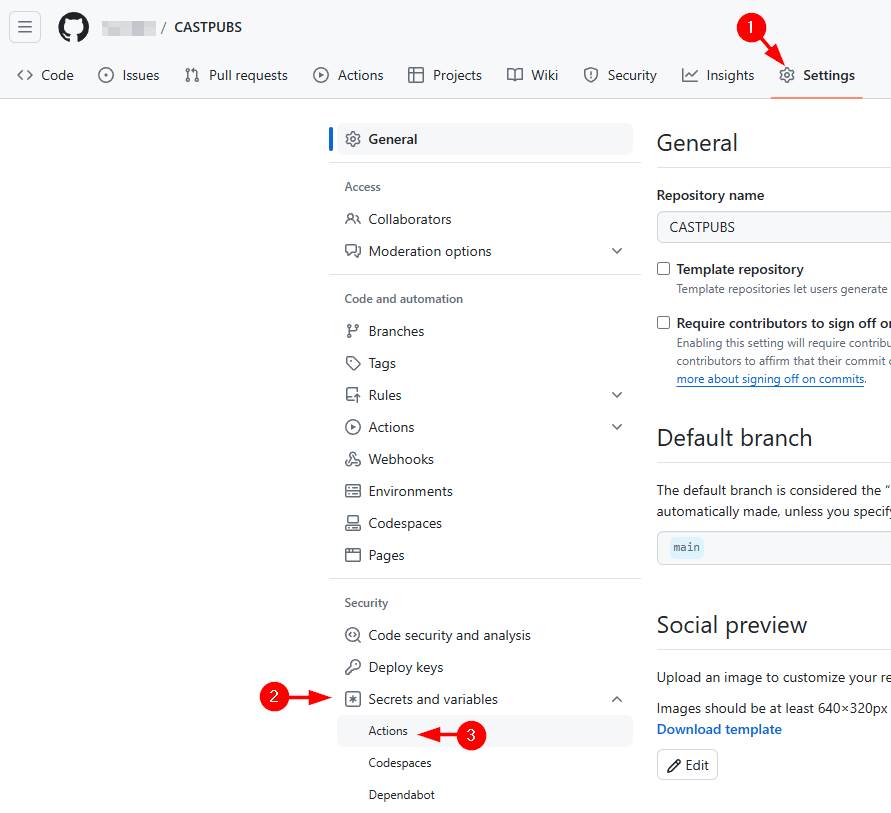The height and width of the screenshot is (813, 891).
Task: Enable the Template repository checkbox
Action: [663, 269]
